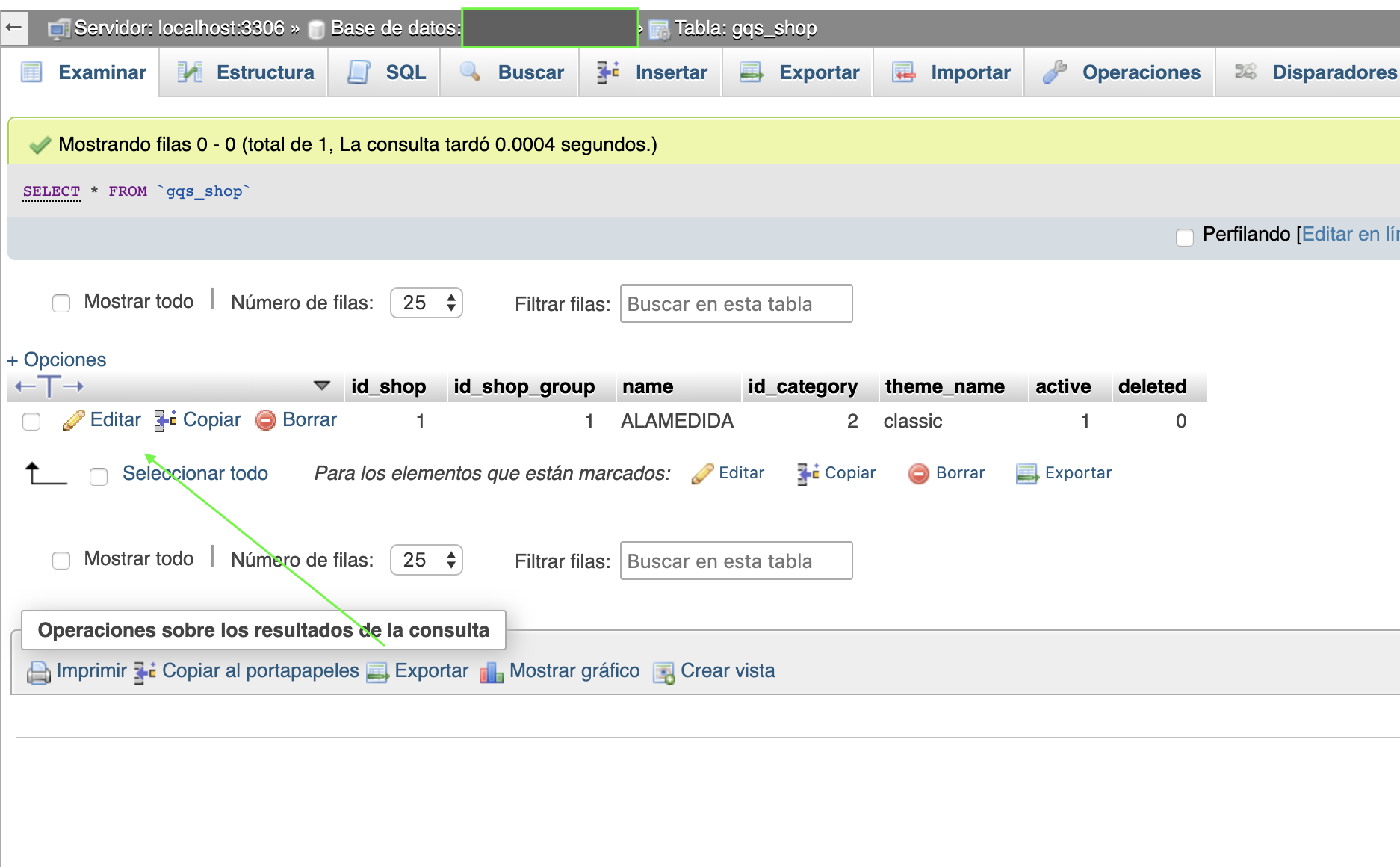Viewport: 1400px width, 867px height.
Task: Enable the Perfilando checkbox
Action: click(1185, 238)
